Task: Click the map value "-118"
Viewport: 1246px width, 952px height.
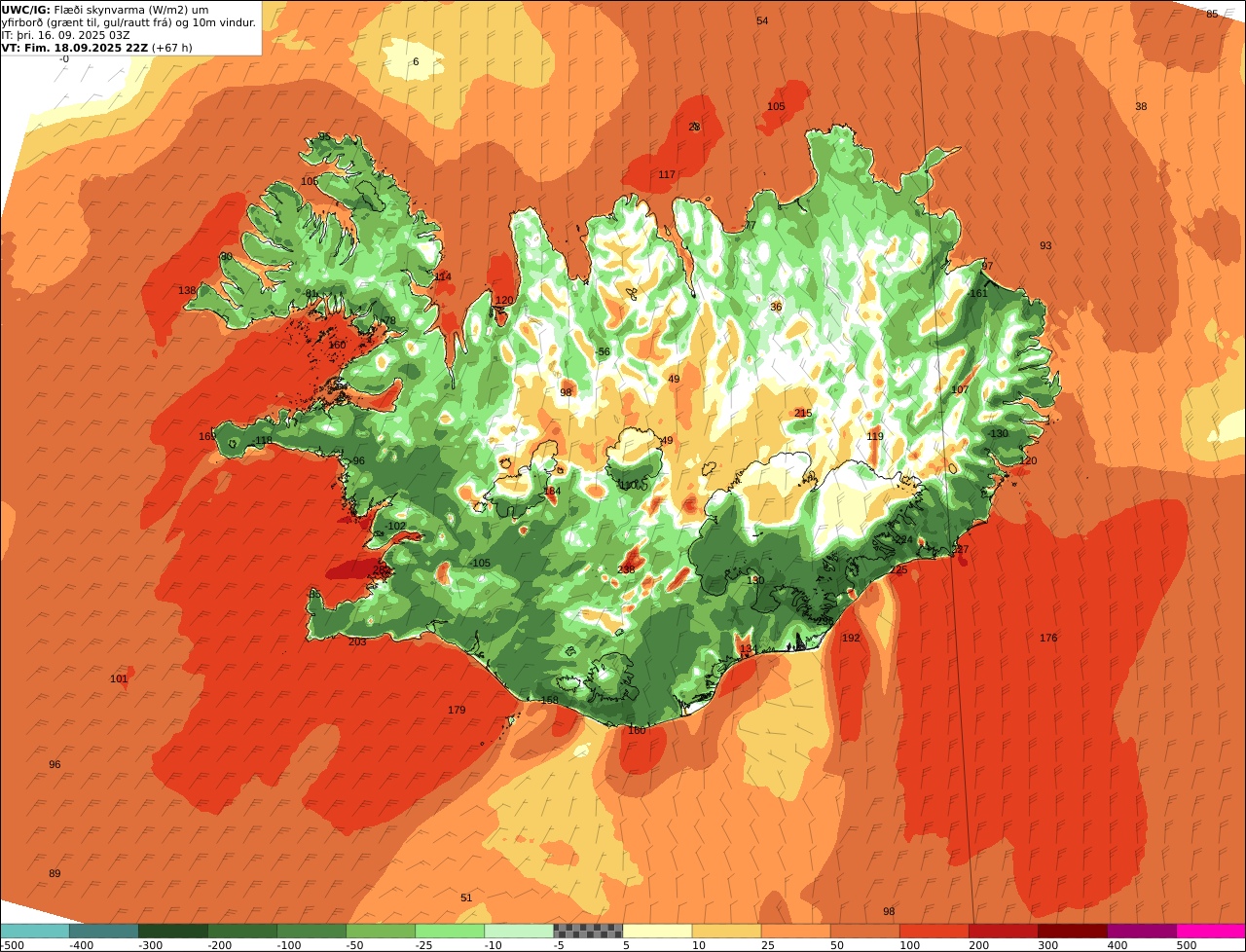Action: click(262, 441)
